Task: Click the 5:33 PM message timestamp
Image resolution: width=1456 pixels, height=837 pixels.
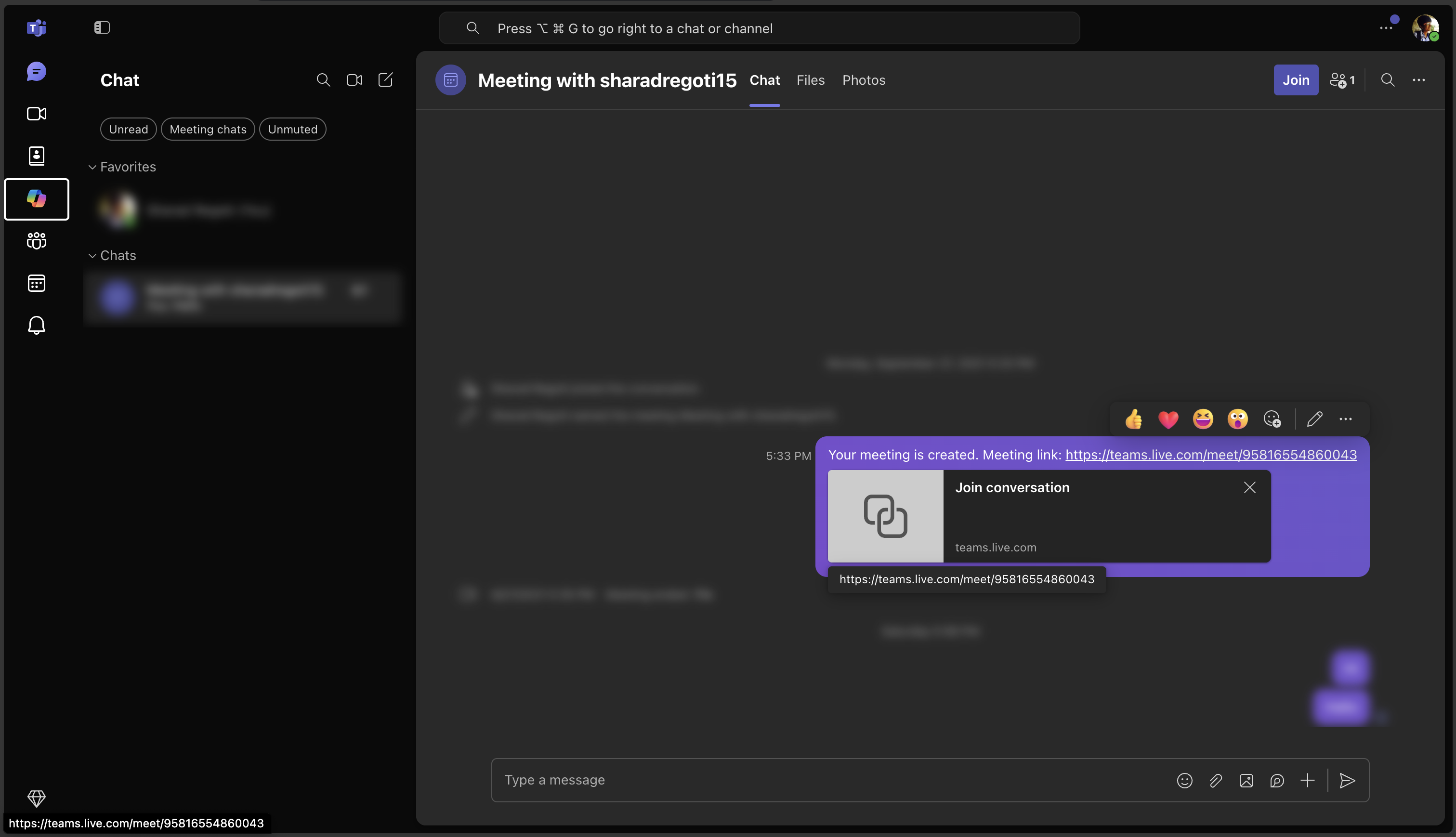Action: pyautogui.click(x=788, y=456)
